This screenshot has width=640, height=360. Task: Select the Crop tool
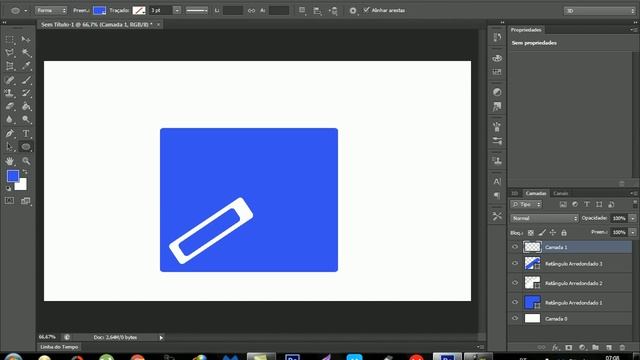[x=10, y=66]
